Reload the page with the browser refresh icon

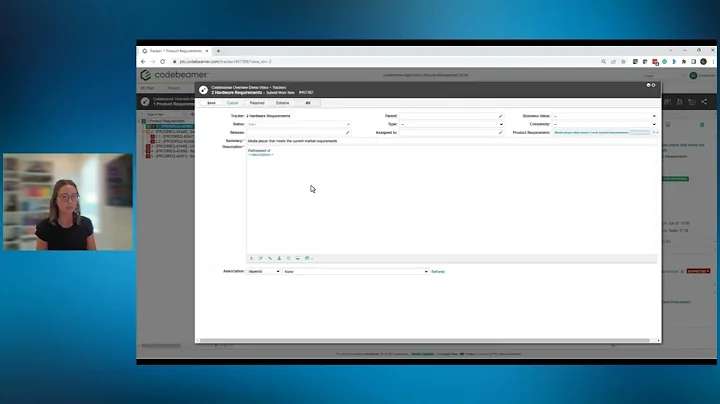click(163, 62)
